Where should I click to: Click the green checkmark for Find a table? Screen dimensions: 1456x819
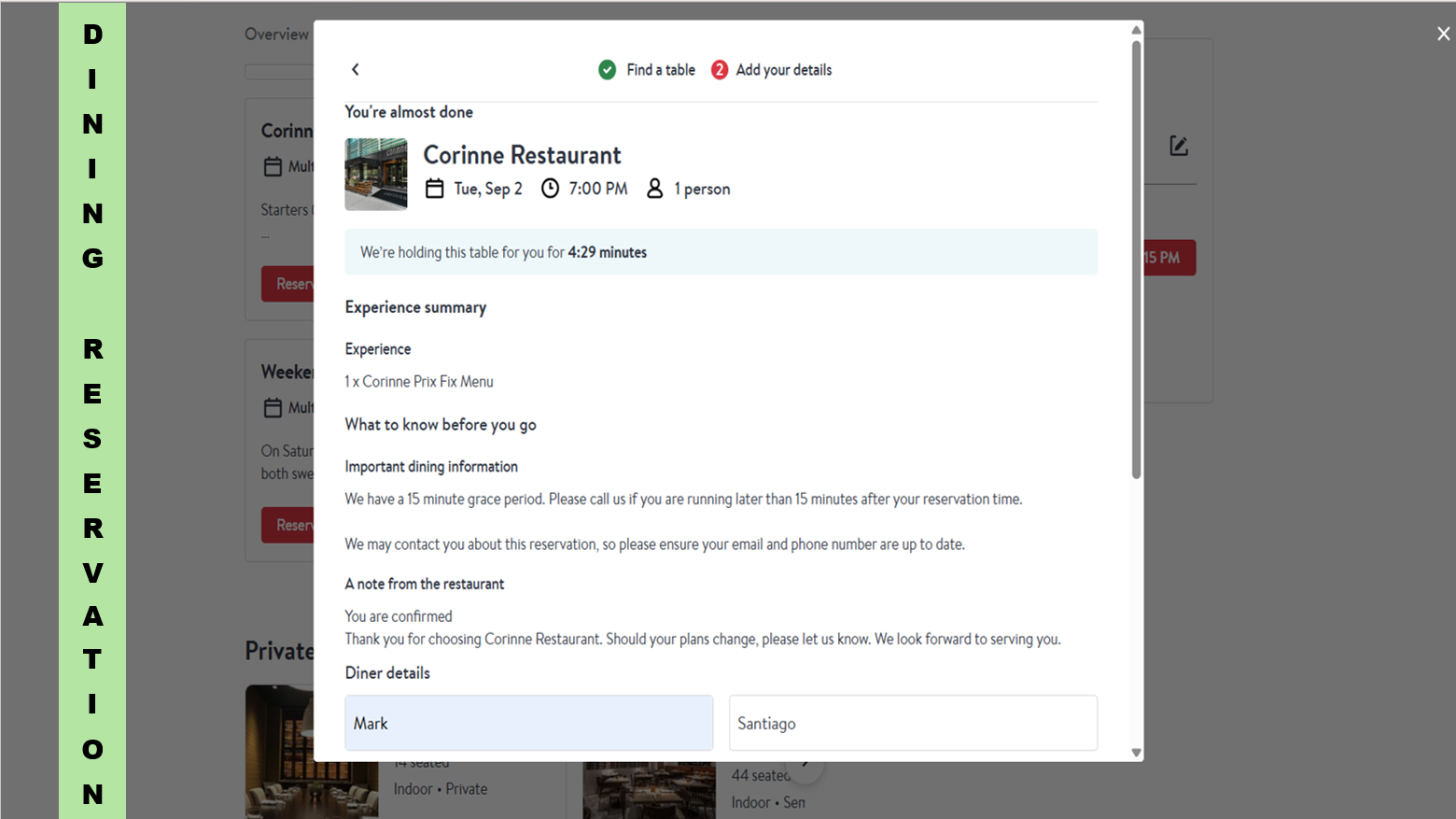[607, 70]
